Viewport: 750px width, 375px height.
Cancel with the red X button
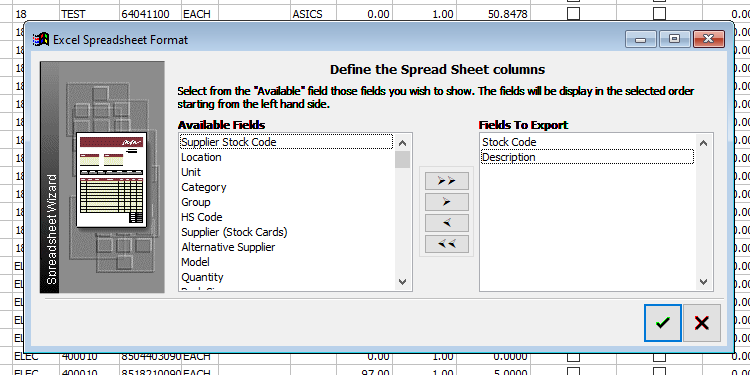coord(702,323)
